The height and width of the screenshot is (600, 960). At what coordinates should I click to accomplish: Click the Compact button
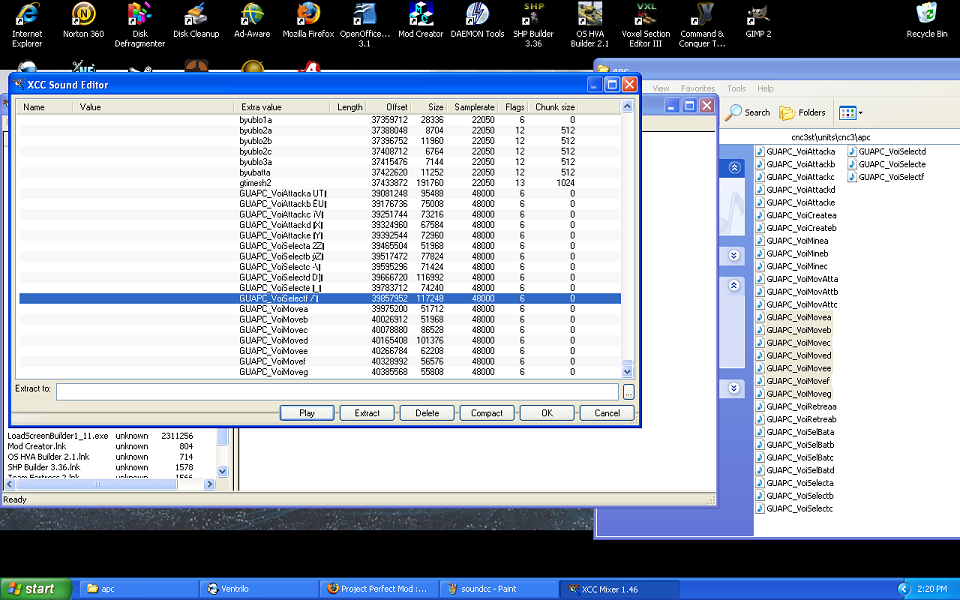[x=487, y=413]
